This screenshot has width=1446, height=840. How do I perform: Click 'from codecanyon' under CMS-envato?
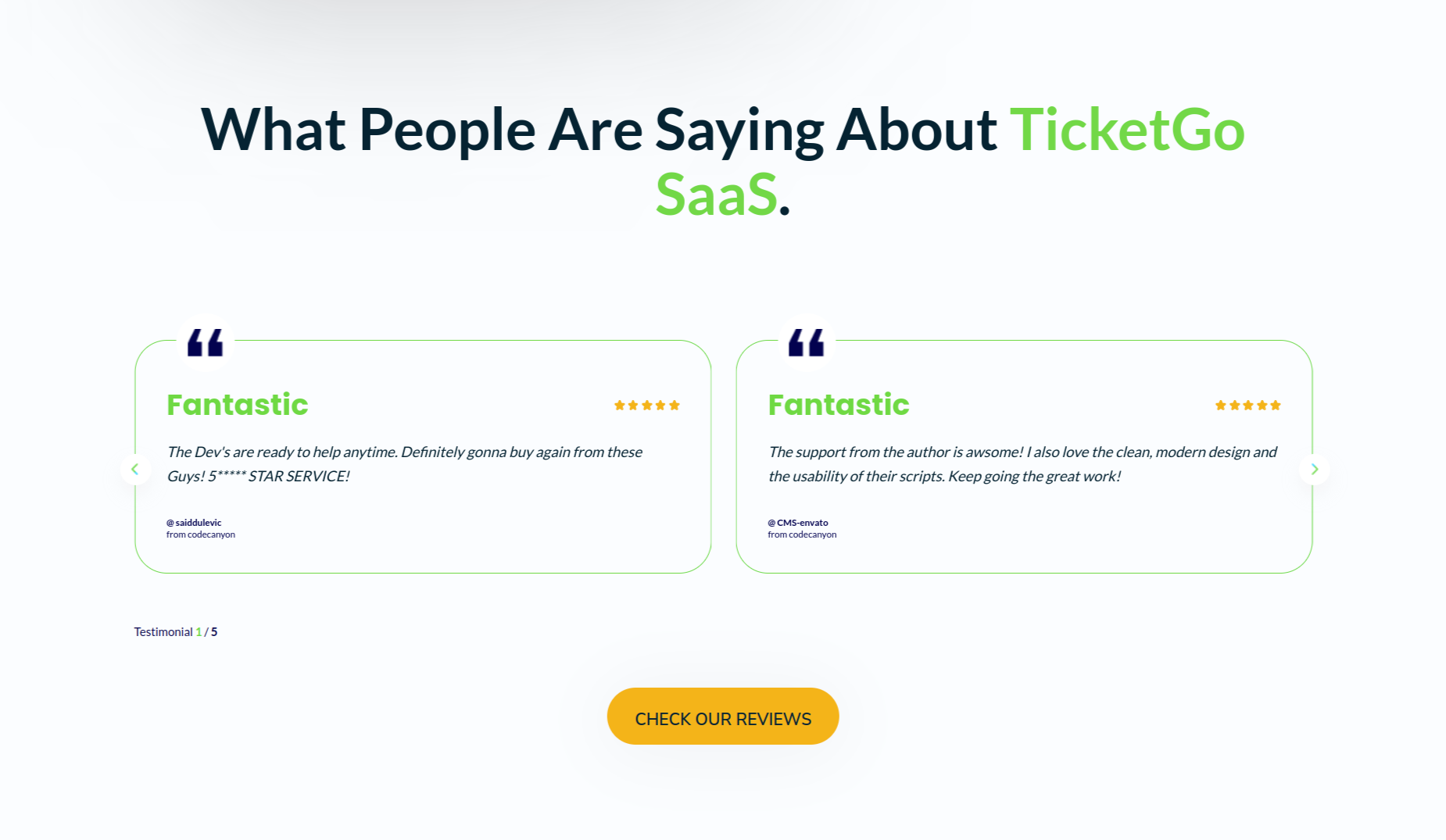[802, 534]
